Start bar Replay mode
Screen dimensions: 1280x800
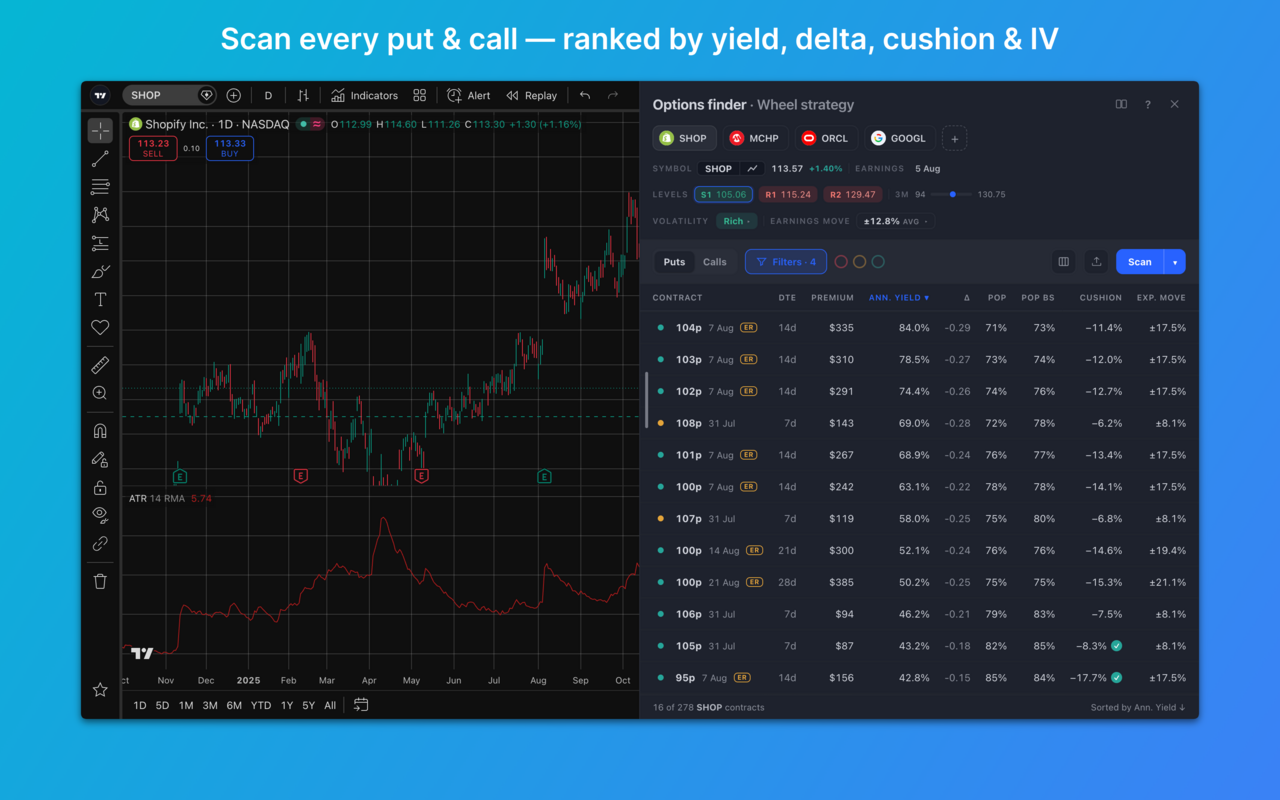pyautogui.click(x=532, y=95)
